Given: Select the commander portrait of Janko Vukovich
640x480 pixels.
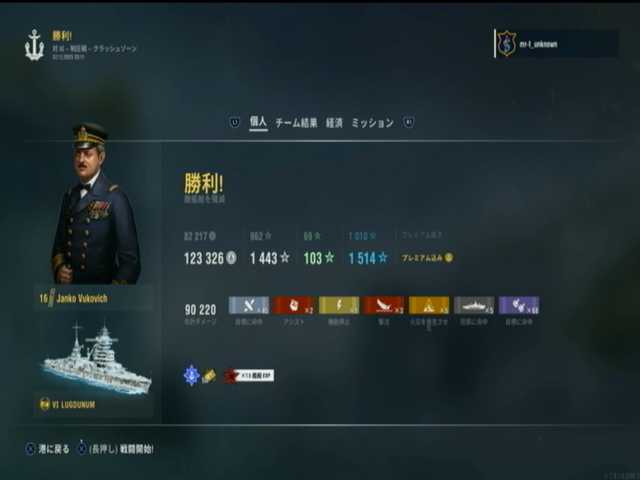Looking at the screenshot, I should 95,203.
